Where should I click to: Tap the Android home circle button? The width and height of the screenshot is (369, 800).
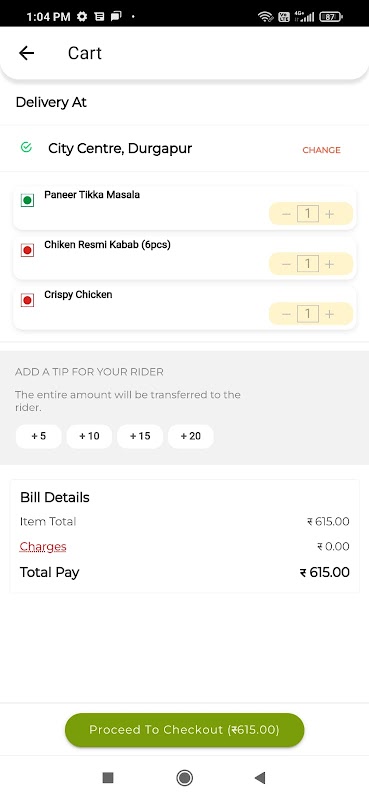[x=184, y=778]
